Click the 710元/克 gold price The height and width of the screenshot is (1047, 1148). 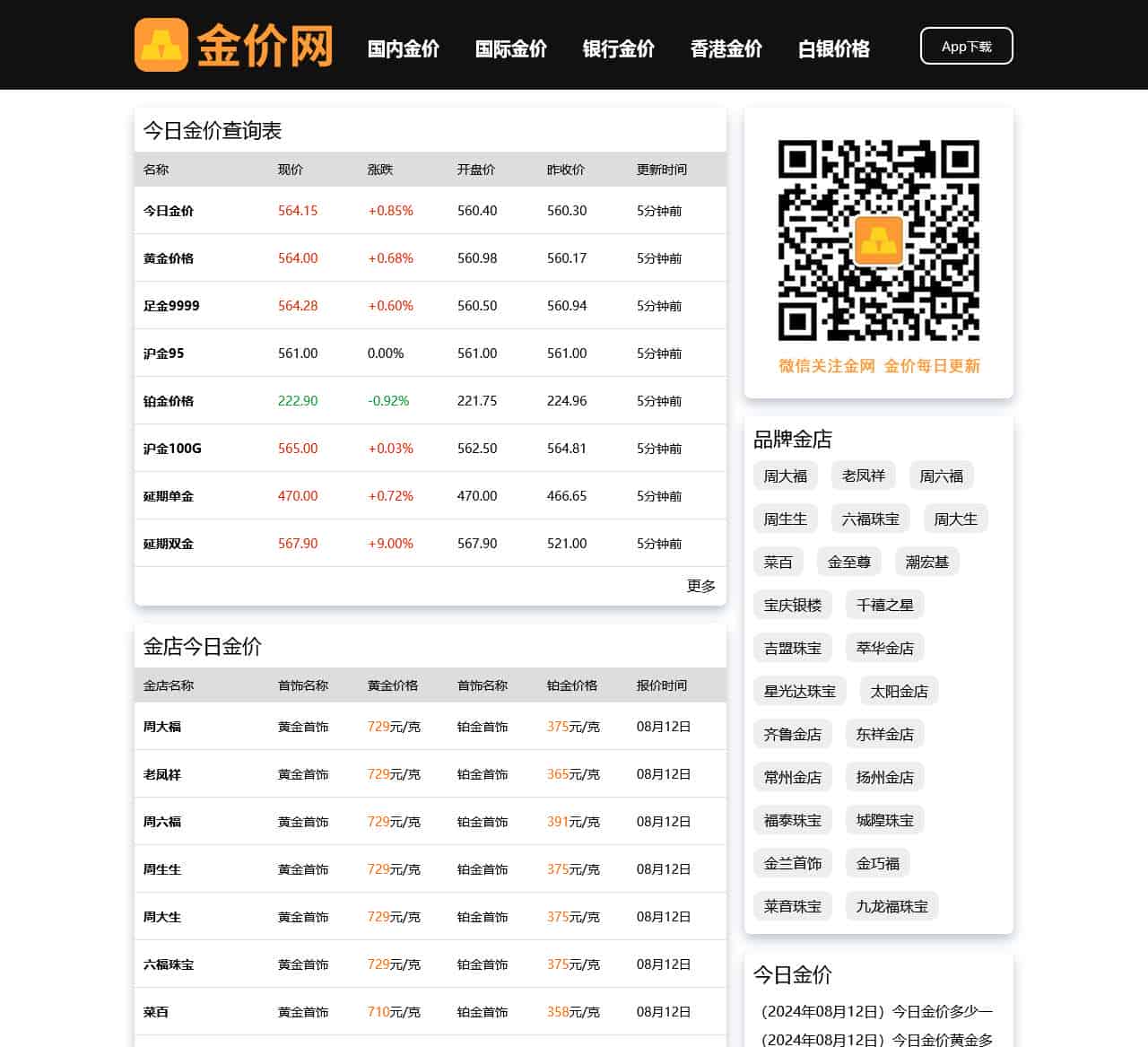coord(394,1012)
